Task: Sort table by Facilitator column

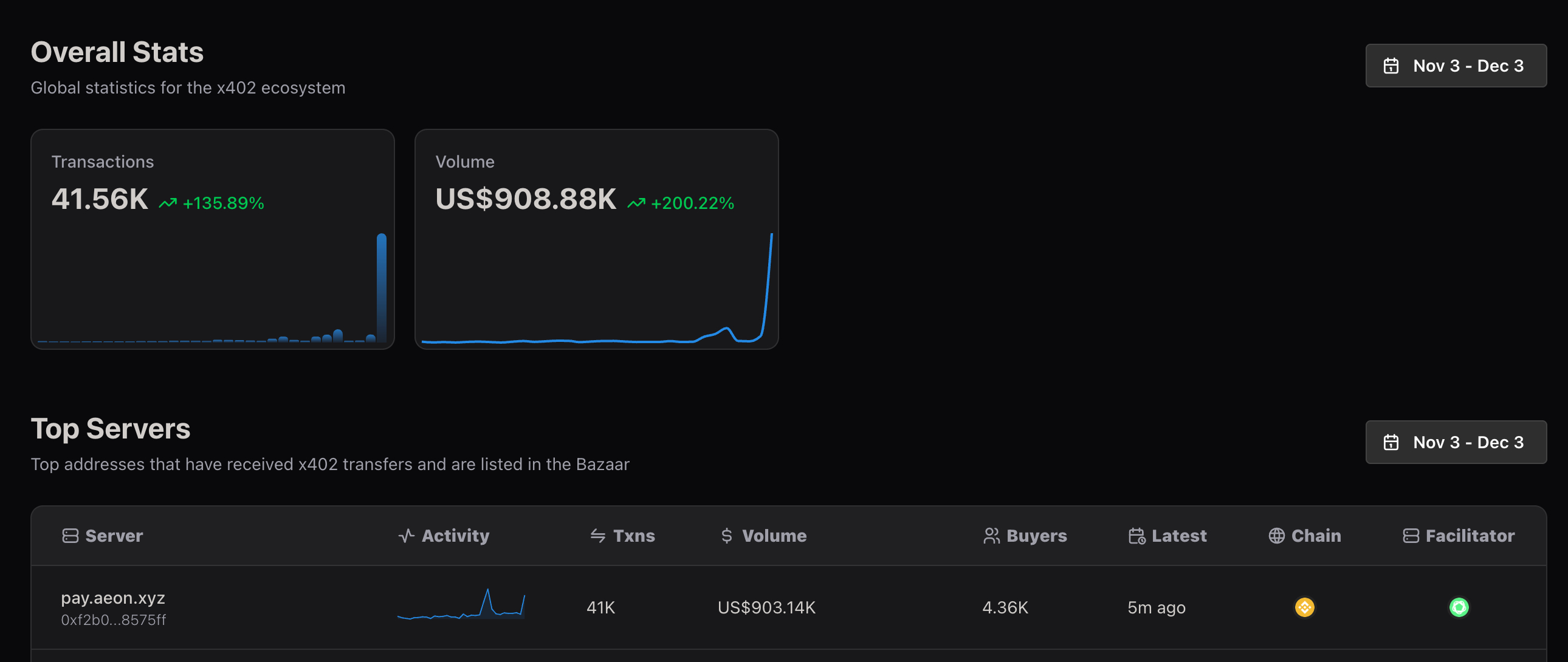Action: 1470,536
